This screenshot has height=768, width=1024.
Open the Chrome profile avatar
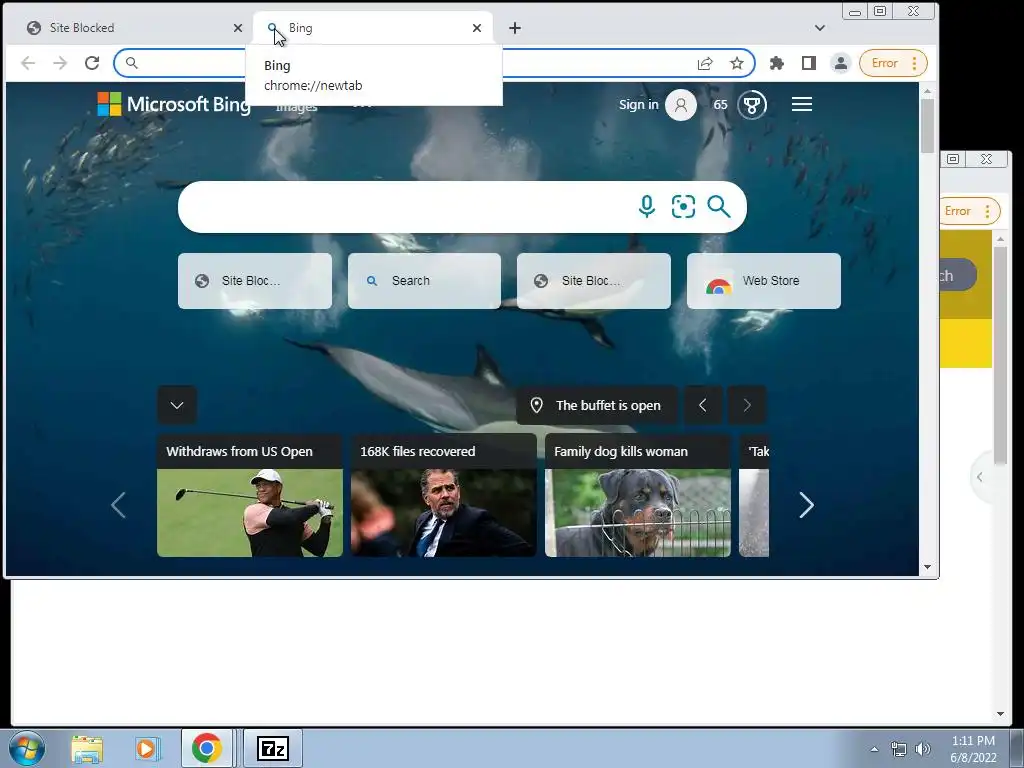(x=840, y=63)
